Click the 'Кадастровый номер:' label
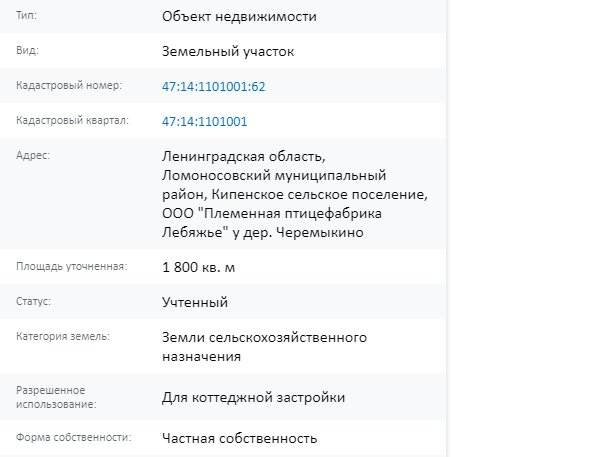 (x=69, y=85)
